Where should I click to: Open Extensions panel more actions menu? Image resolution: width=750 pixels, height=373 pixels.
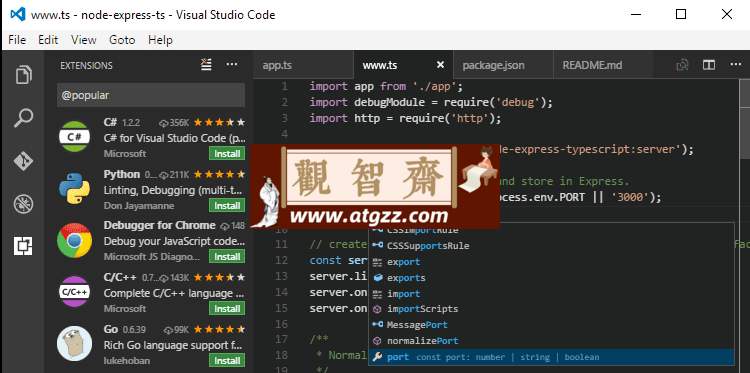(x=232, y=65)
